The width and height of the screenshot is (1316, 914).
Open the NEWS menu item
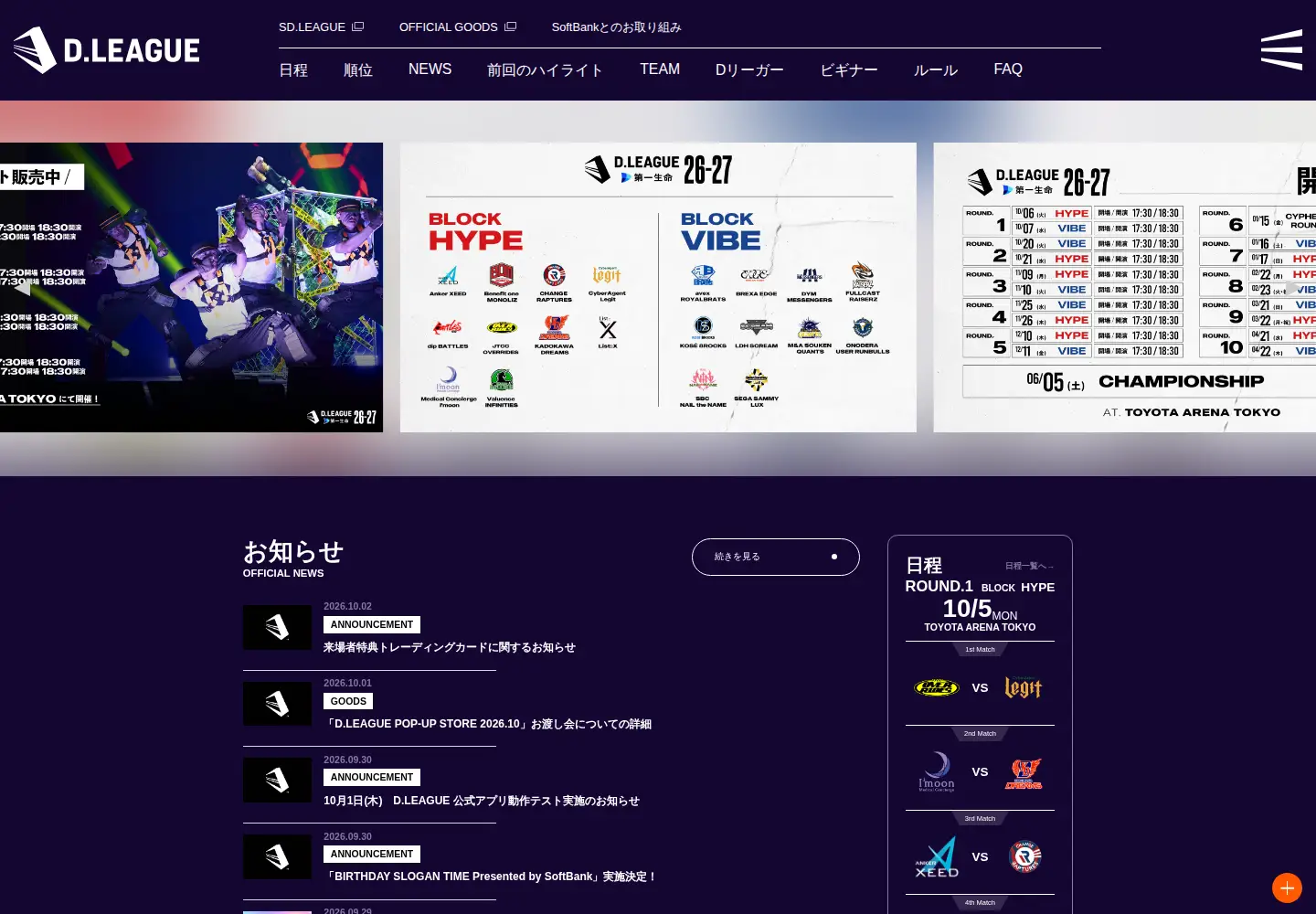430,69
